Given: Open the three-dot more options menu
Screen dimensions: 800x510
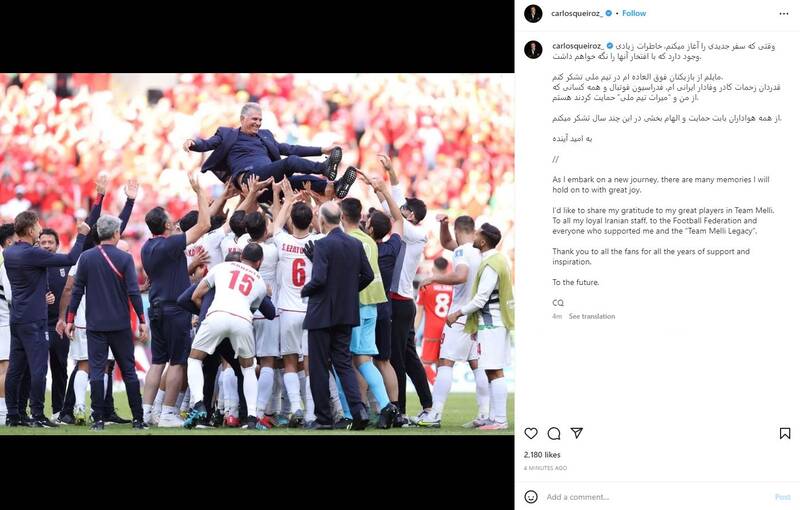Looking at the screenshot, I should [784, 14].
